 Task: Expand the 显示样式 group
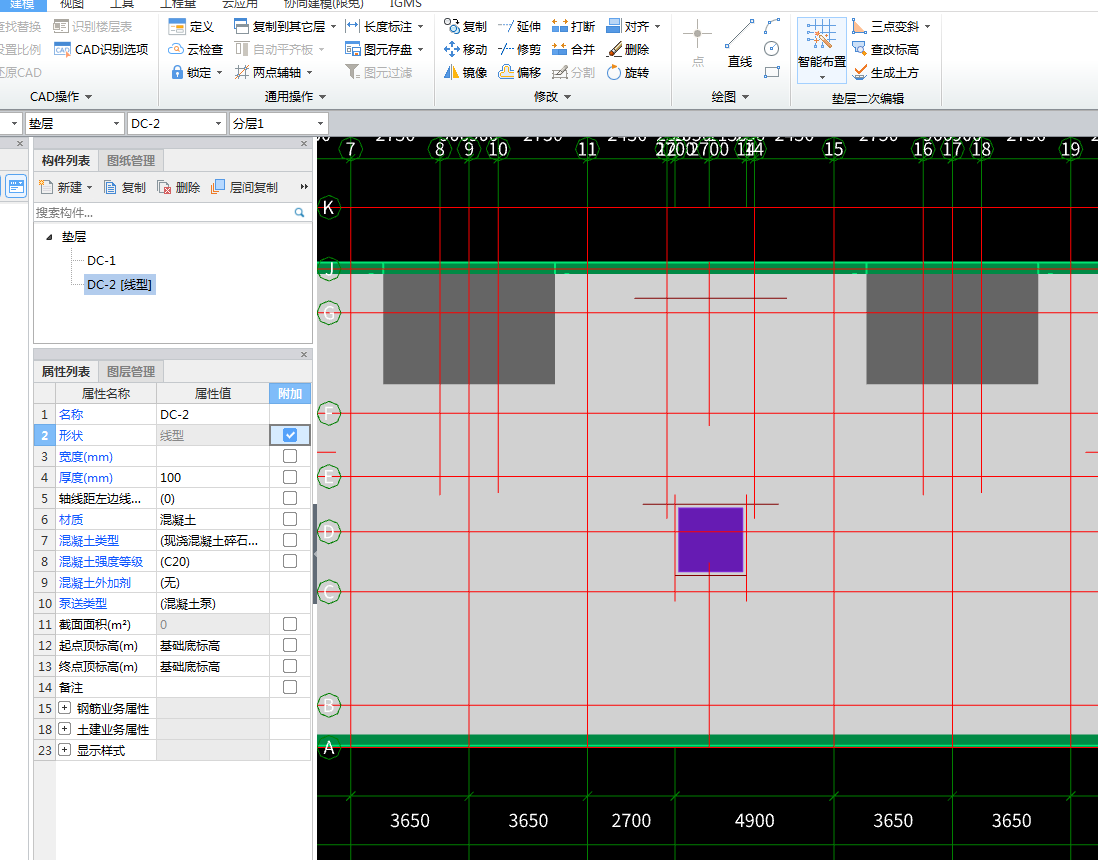64,750
